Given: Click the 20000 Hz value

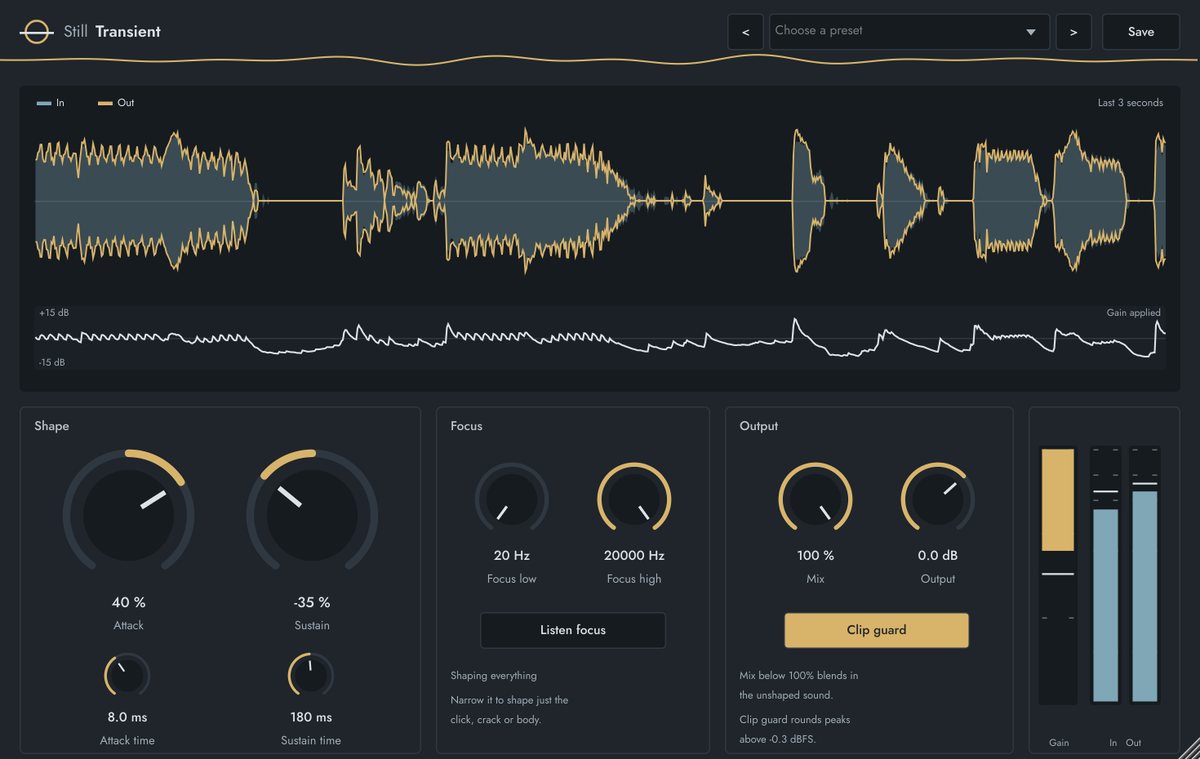Looking at the screenshot, I should pyautogui.click(x=634, y=555).
